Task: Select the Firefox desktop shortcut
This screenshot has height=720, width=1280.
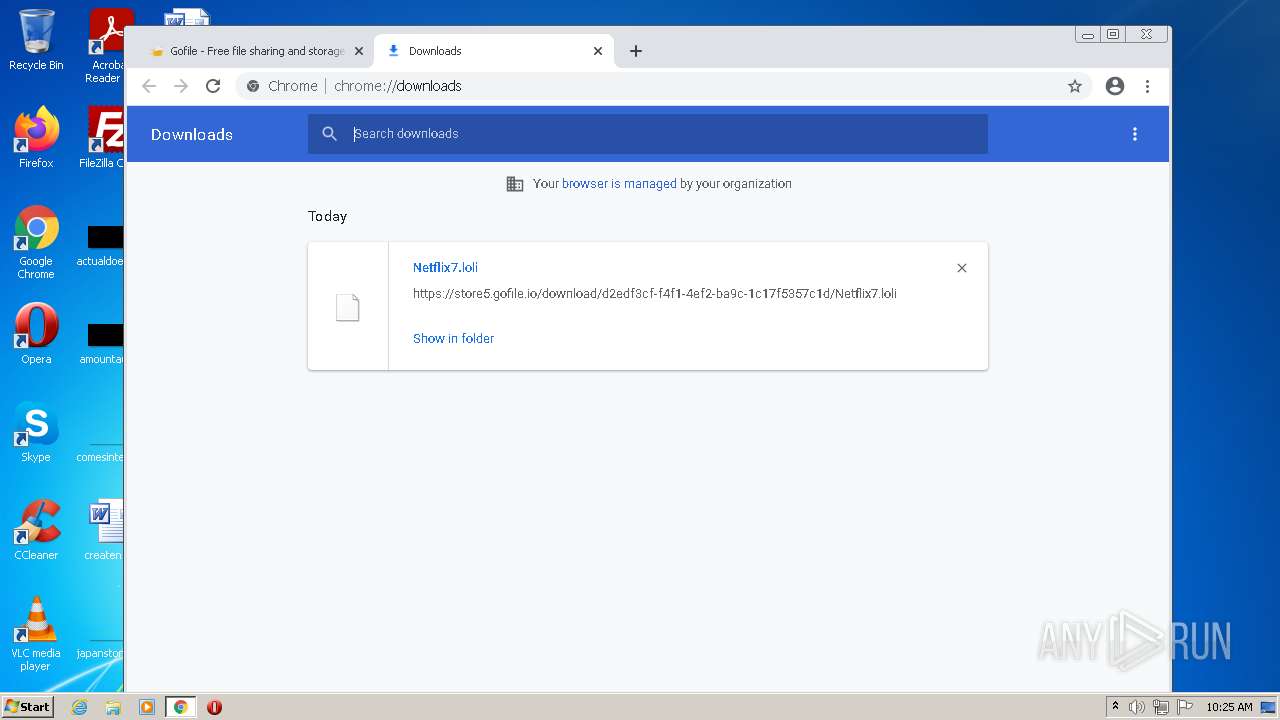Action: pos(36,138)
